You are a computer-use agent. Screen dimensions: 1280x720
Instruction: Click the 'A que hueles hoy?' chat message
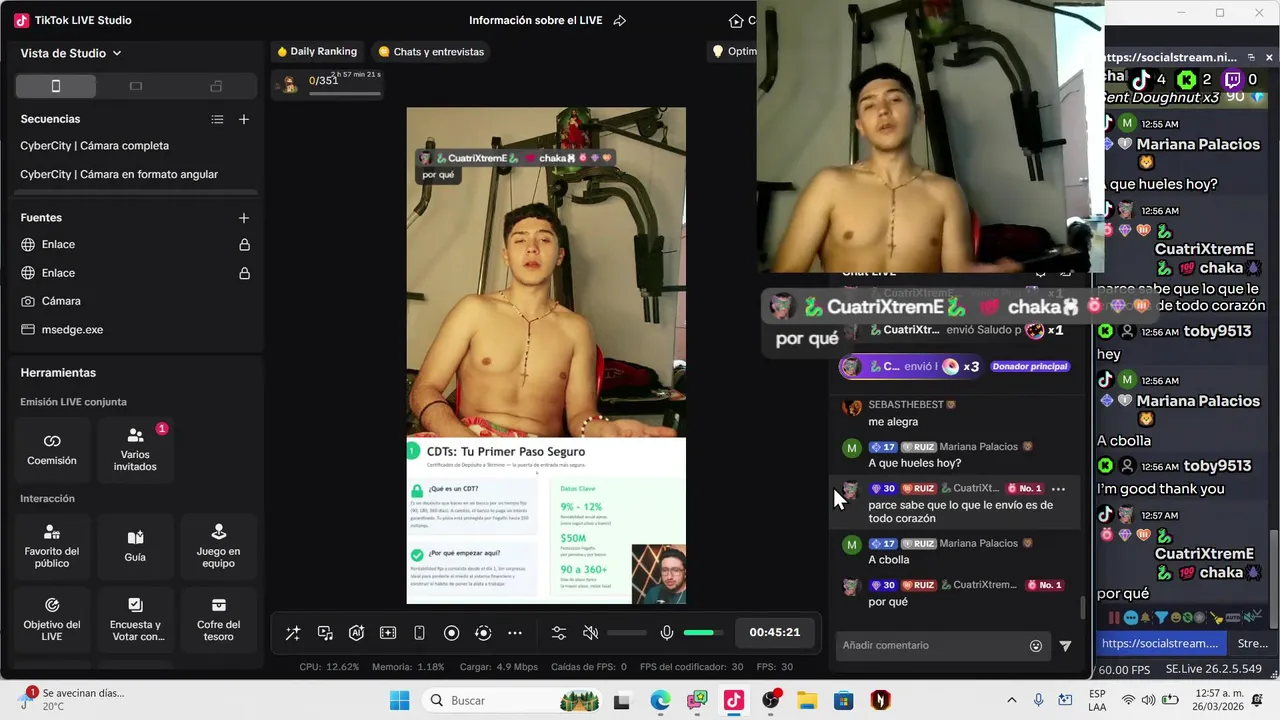[914, 463]
